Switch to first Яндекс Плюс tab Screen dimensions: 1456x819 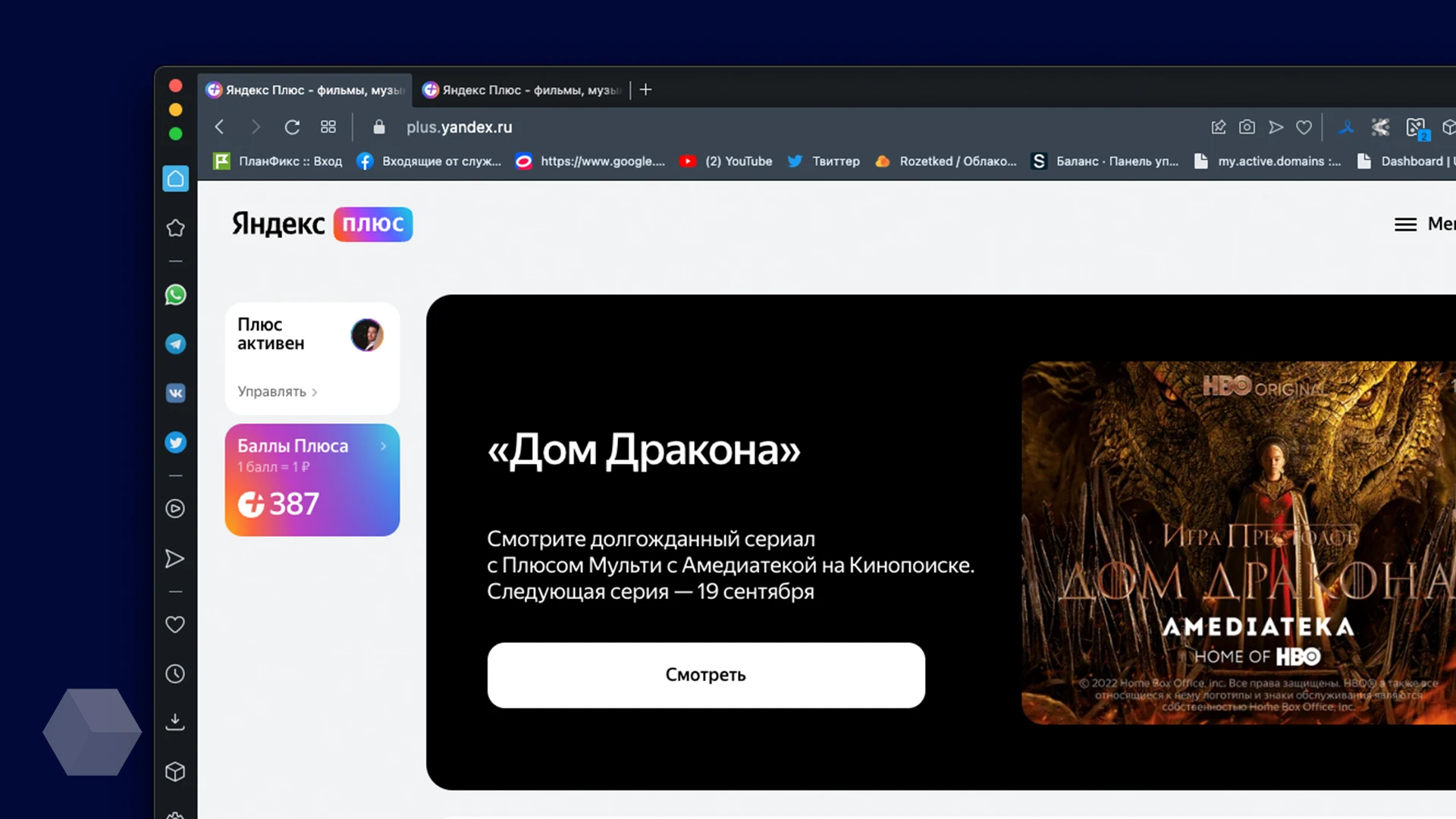point(305,89)
